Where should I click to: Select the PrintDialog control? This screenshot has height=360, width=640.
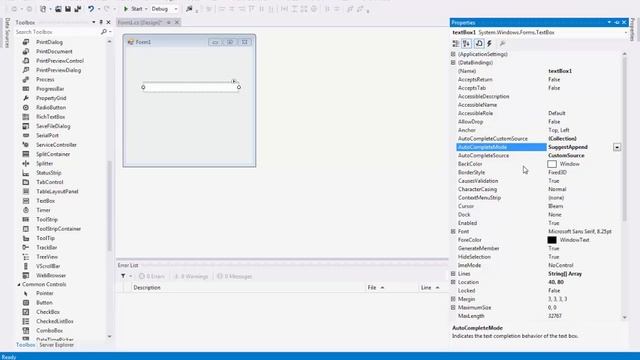tap(49, 42)
